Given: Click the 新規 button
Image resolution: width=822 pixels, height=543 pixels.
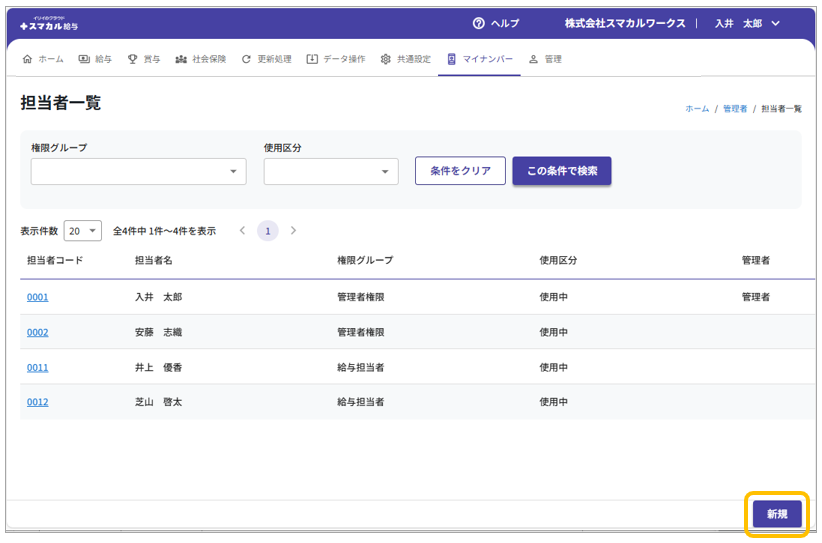Looking at the screenshot, I should 777,514.
